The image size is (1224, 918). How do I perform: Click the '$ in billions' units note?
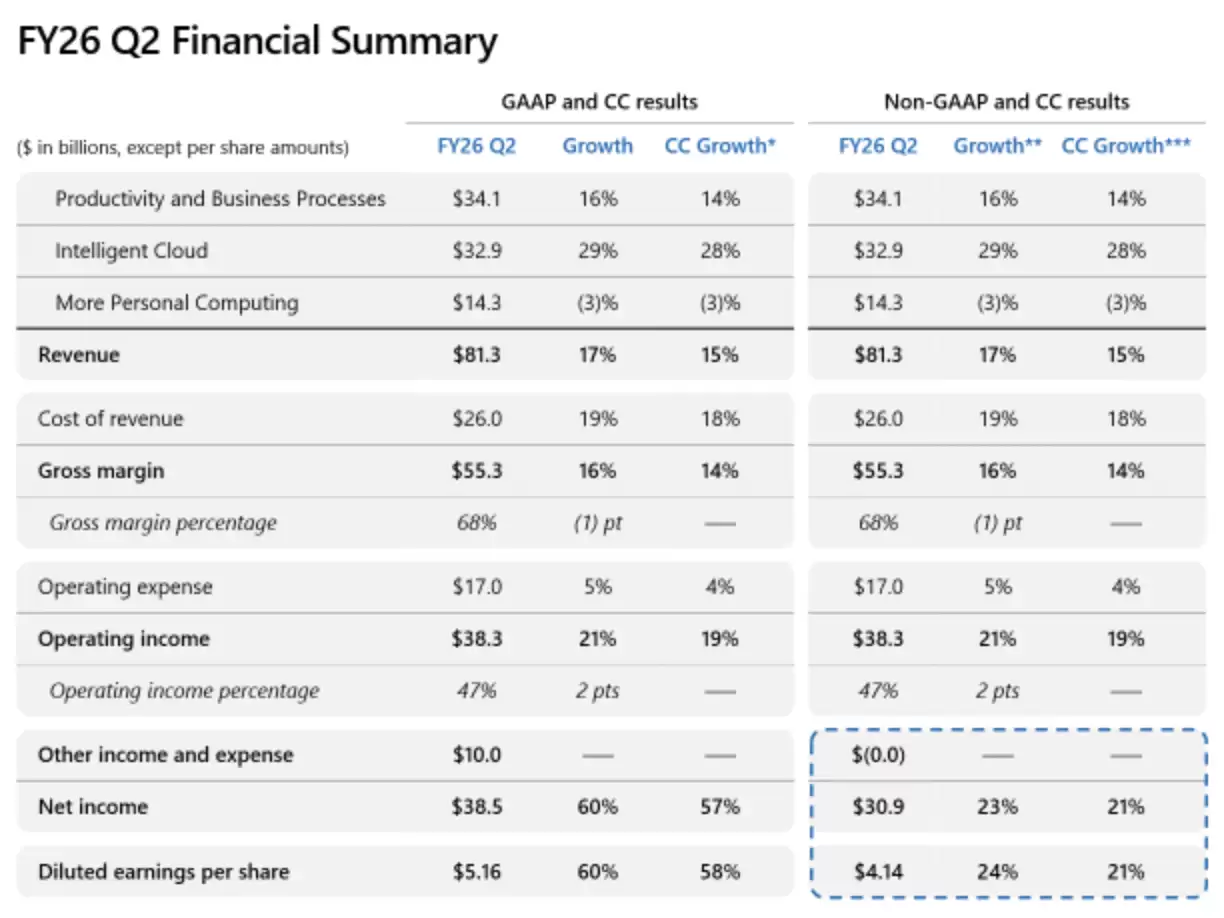tap(183, 148)
